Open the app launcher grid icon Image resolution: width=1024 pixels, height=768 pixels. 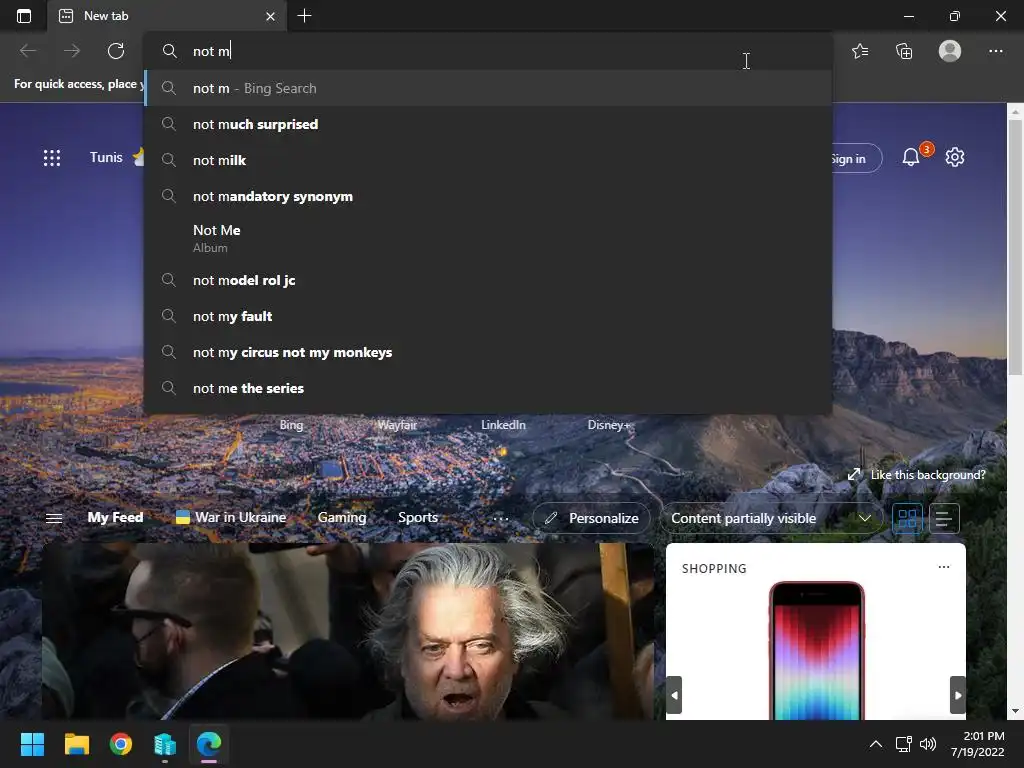(x=52, y=158)
